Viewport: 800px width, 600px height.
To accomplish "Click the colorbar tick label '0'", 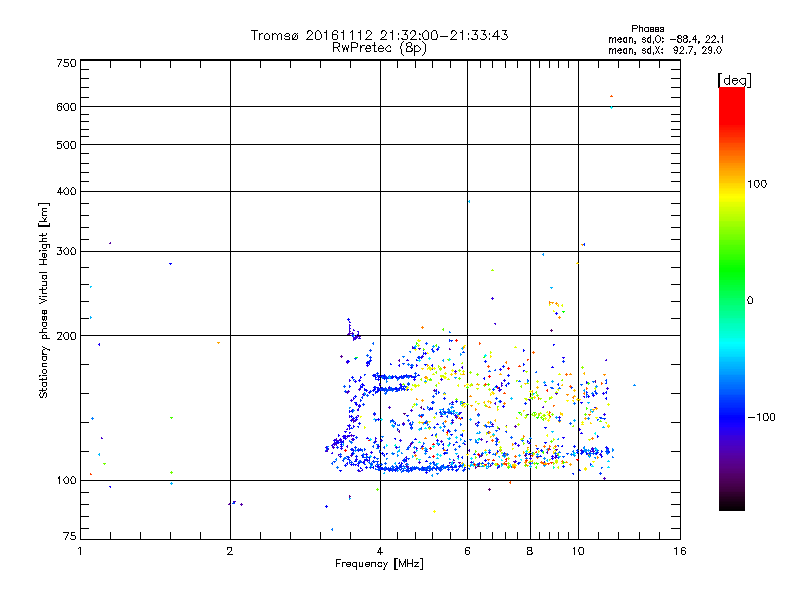I will [x=750, y=301].
